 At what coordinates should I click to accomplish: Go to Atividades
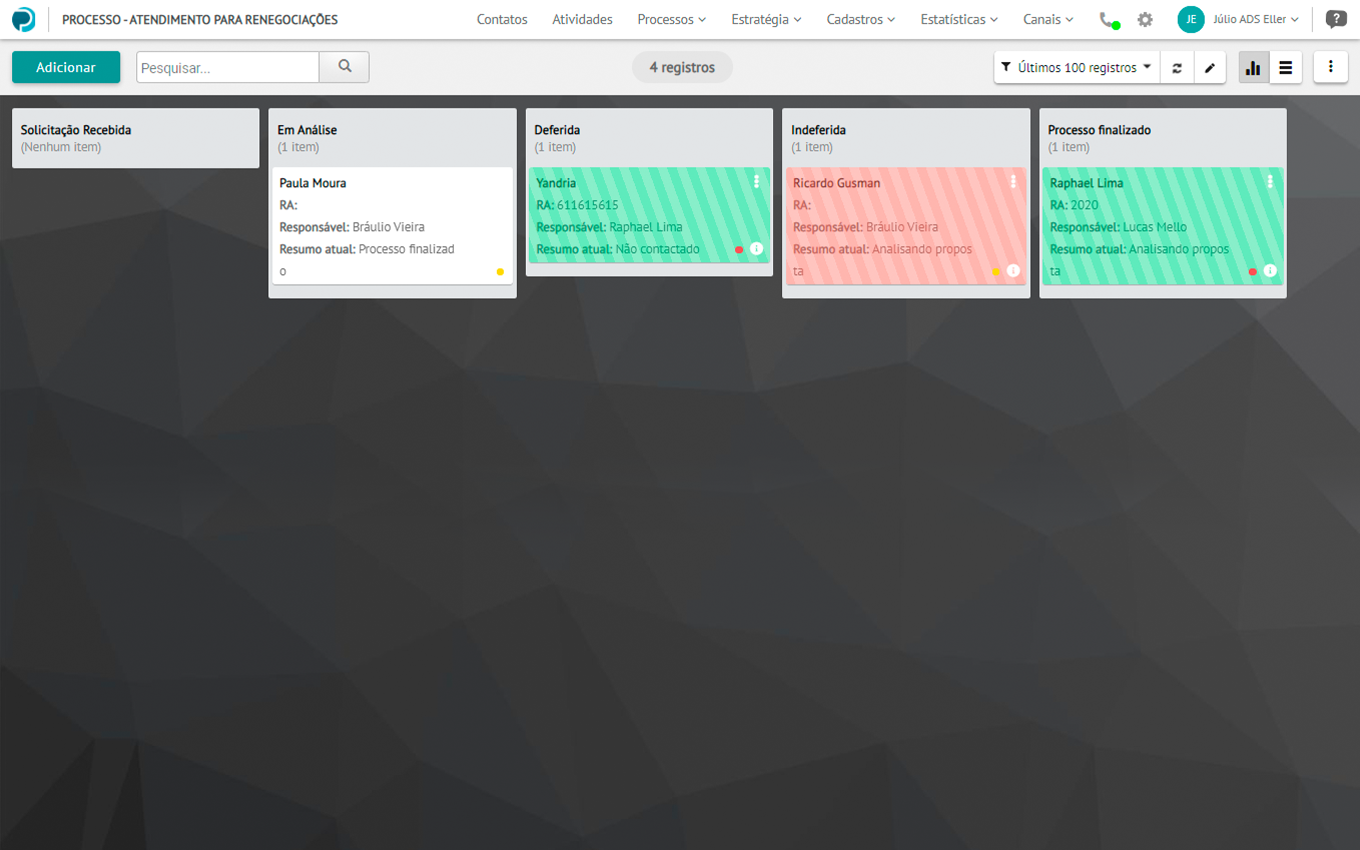[582, 20]
